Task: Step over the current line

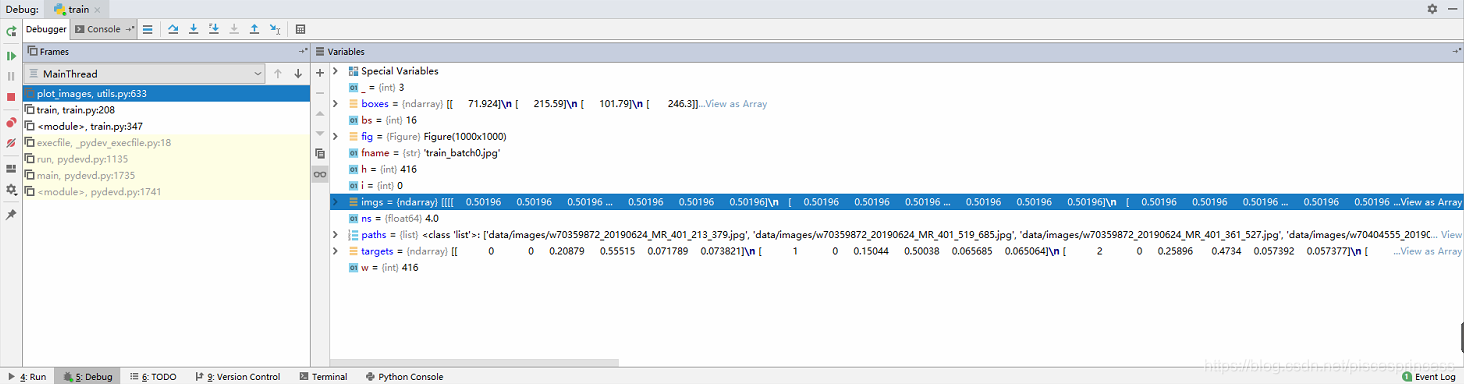Action: coord(173,29)
